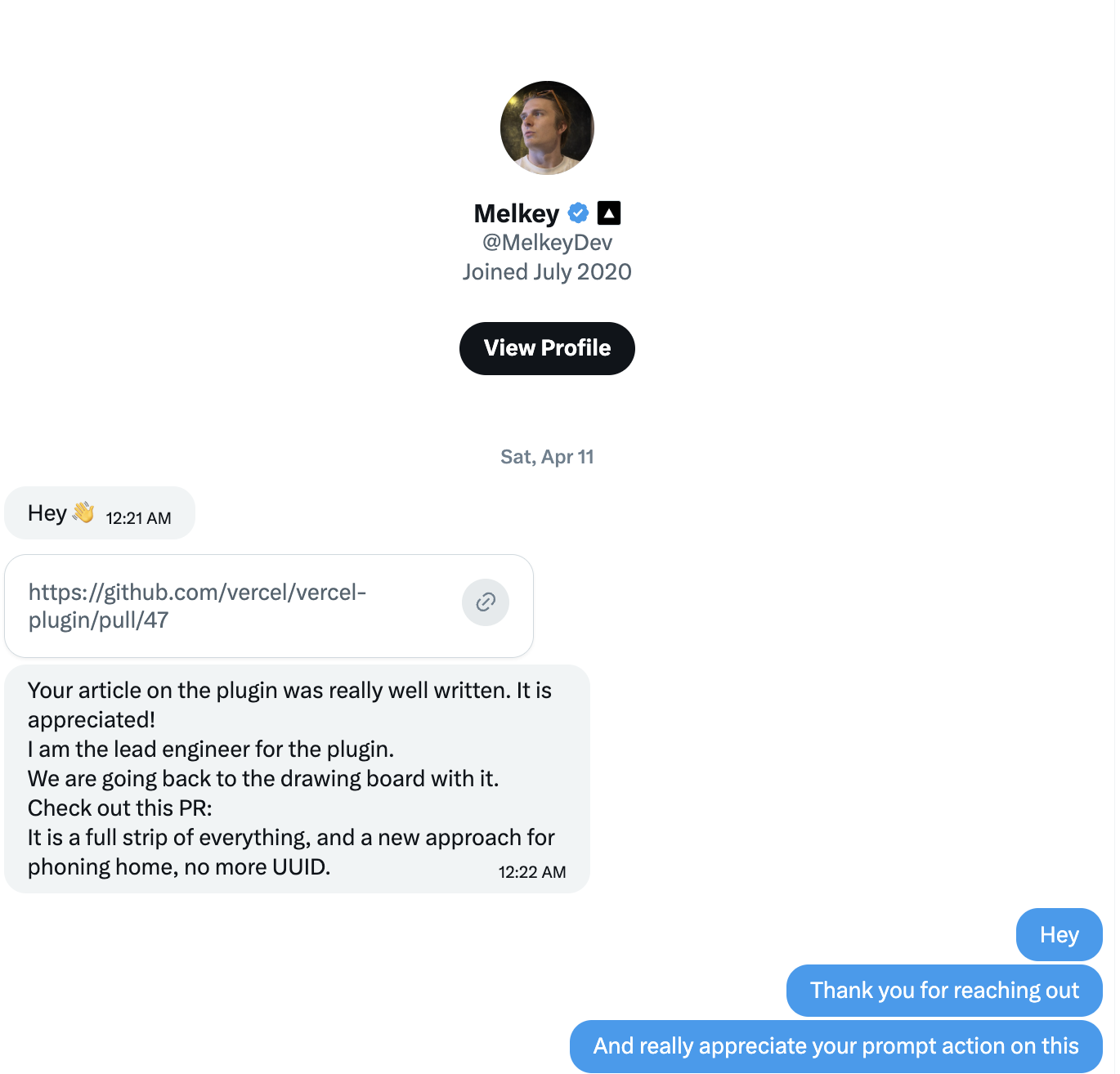Select the chain-link share icon beside the URL

click(x=486, y=602)
